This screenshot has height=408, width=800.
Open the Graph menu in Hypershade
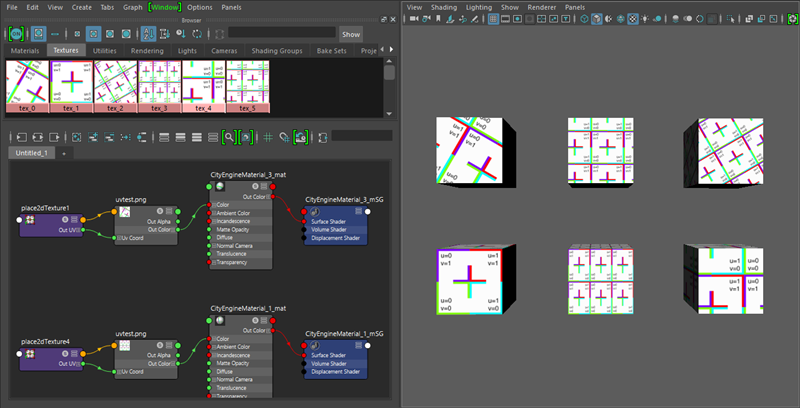(132, 7)
